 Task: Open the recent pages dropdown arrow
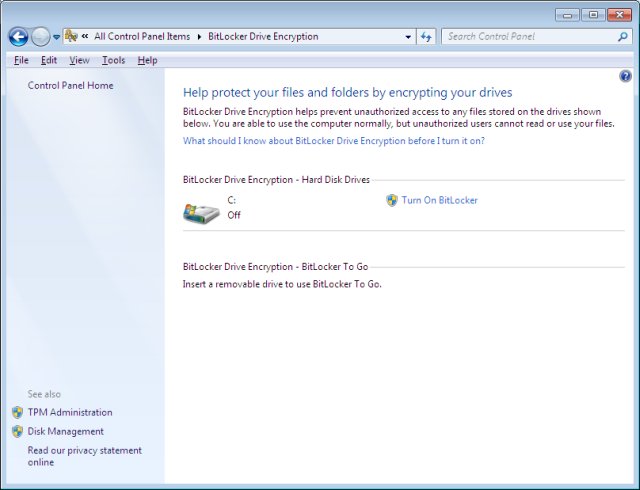point(56,37)
